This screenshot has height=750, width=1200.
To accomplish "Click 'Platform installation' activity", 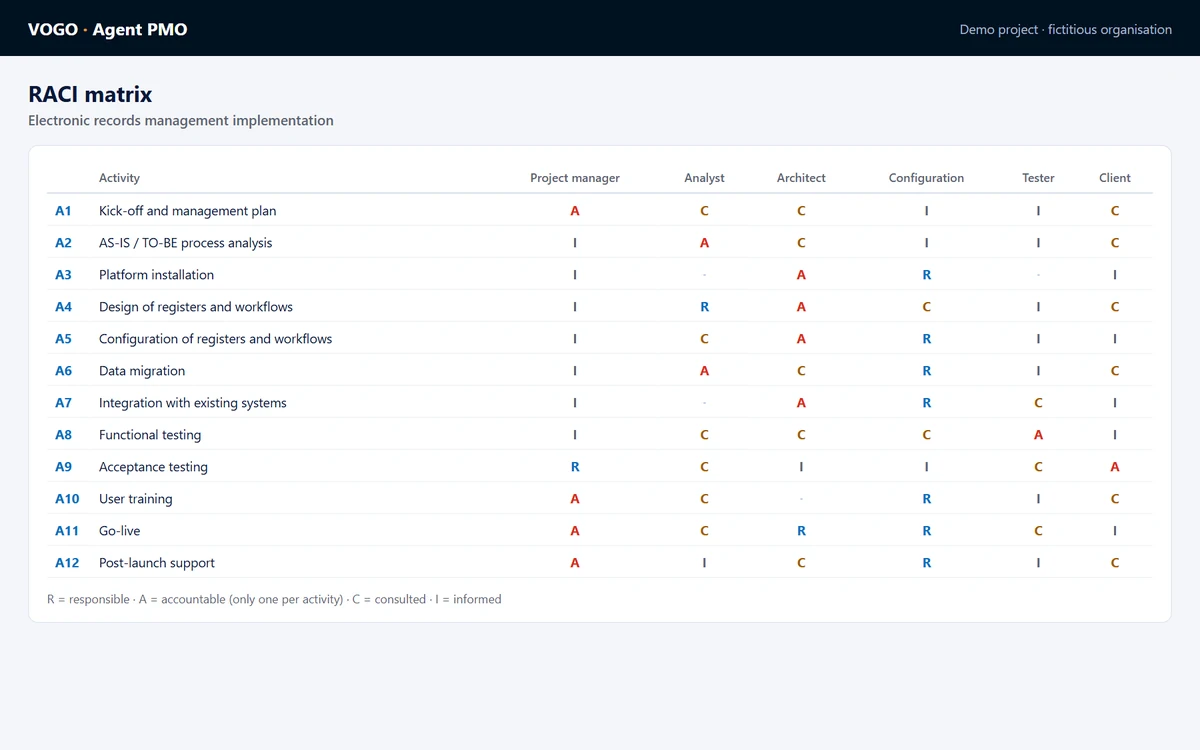I will (156, 275).
